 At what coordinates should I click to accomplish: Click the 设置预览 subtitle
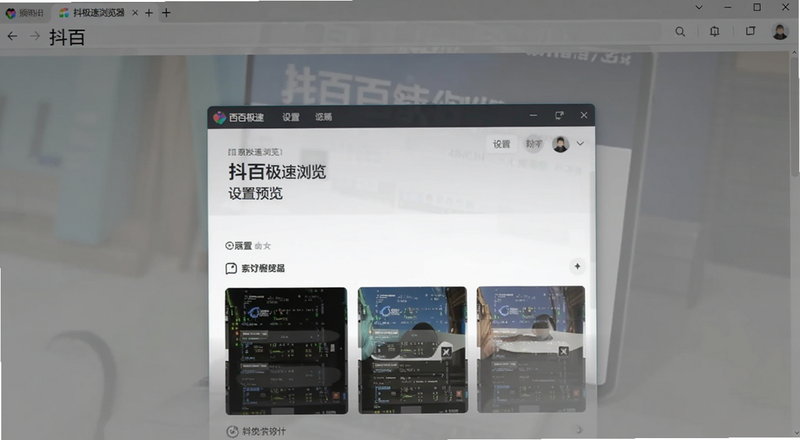[255, 193]
